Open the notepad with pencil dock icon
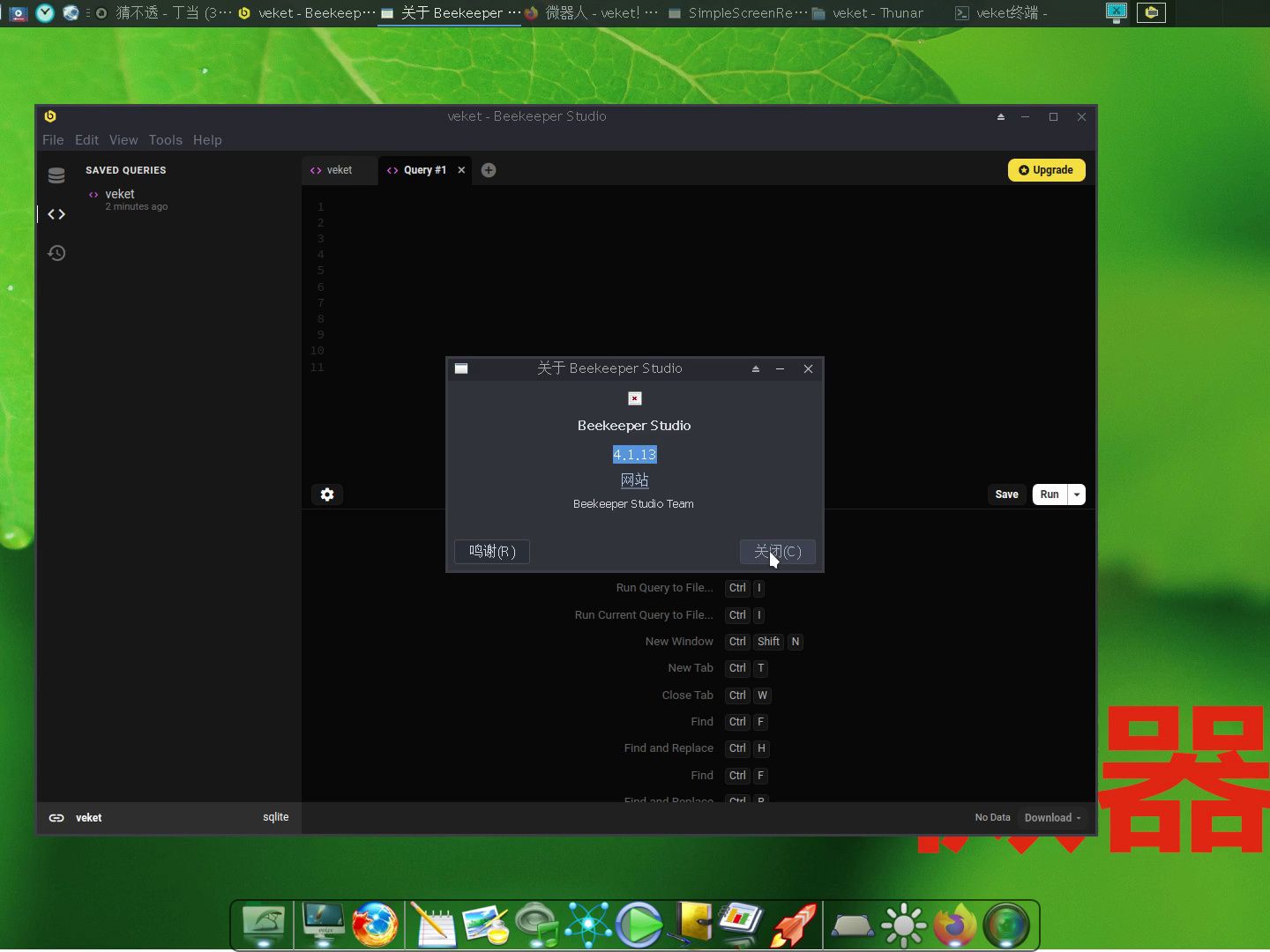Screen dimensions: 1270x952 [x=433, y=925]
